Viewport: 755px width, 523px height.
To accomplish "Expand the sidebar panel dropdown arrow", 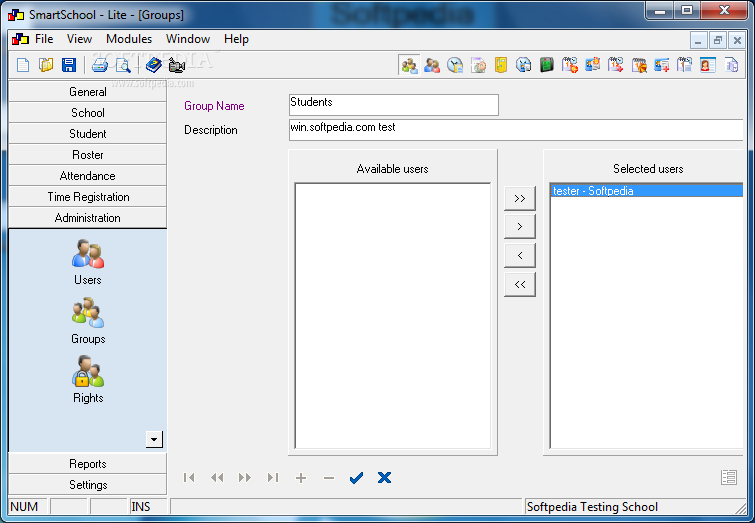I will (x=154, y=439).
